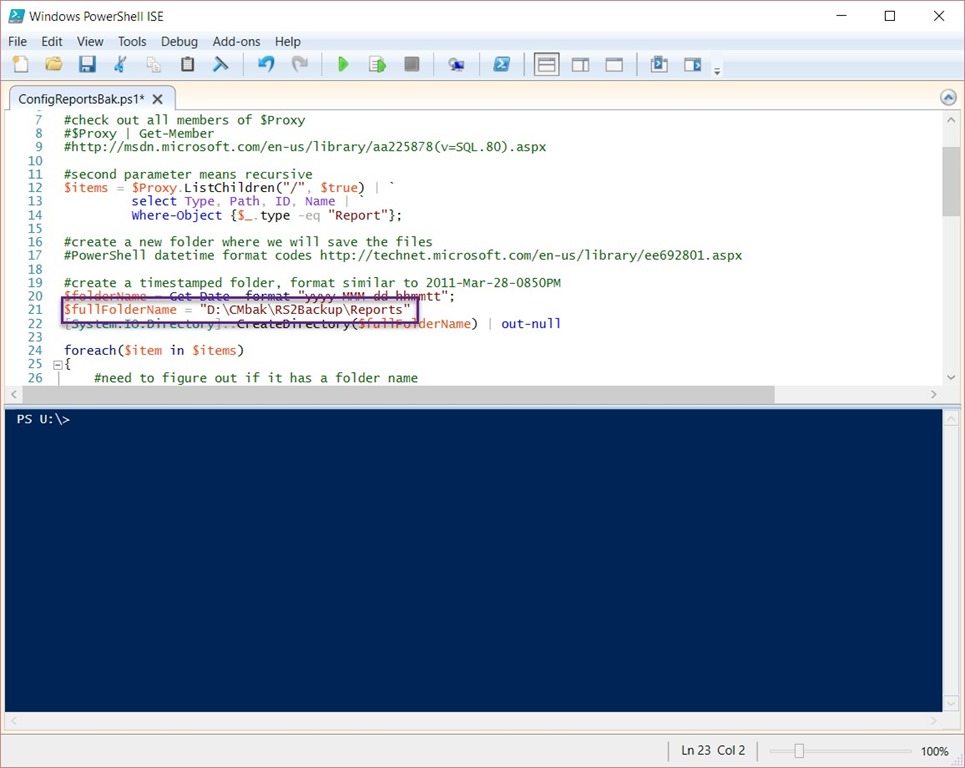Image resolution: width=965 pixels, height=768 pixels.
Task: Open the View menu
Action: pyautogui.click(x=90, y=41)
